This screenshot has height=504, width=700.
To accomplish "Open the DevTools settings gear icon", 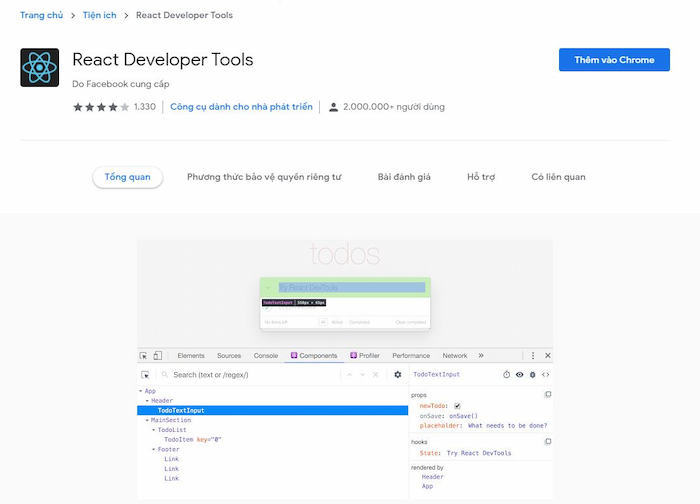I will (397, 375).
